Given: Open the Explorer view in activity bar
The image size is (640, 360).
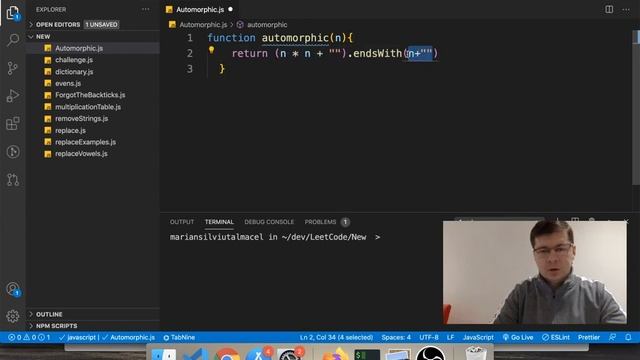Looking at the screenshot, I should click(x=13, y=13).
